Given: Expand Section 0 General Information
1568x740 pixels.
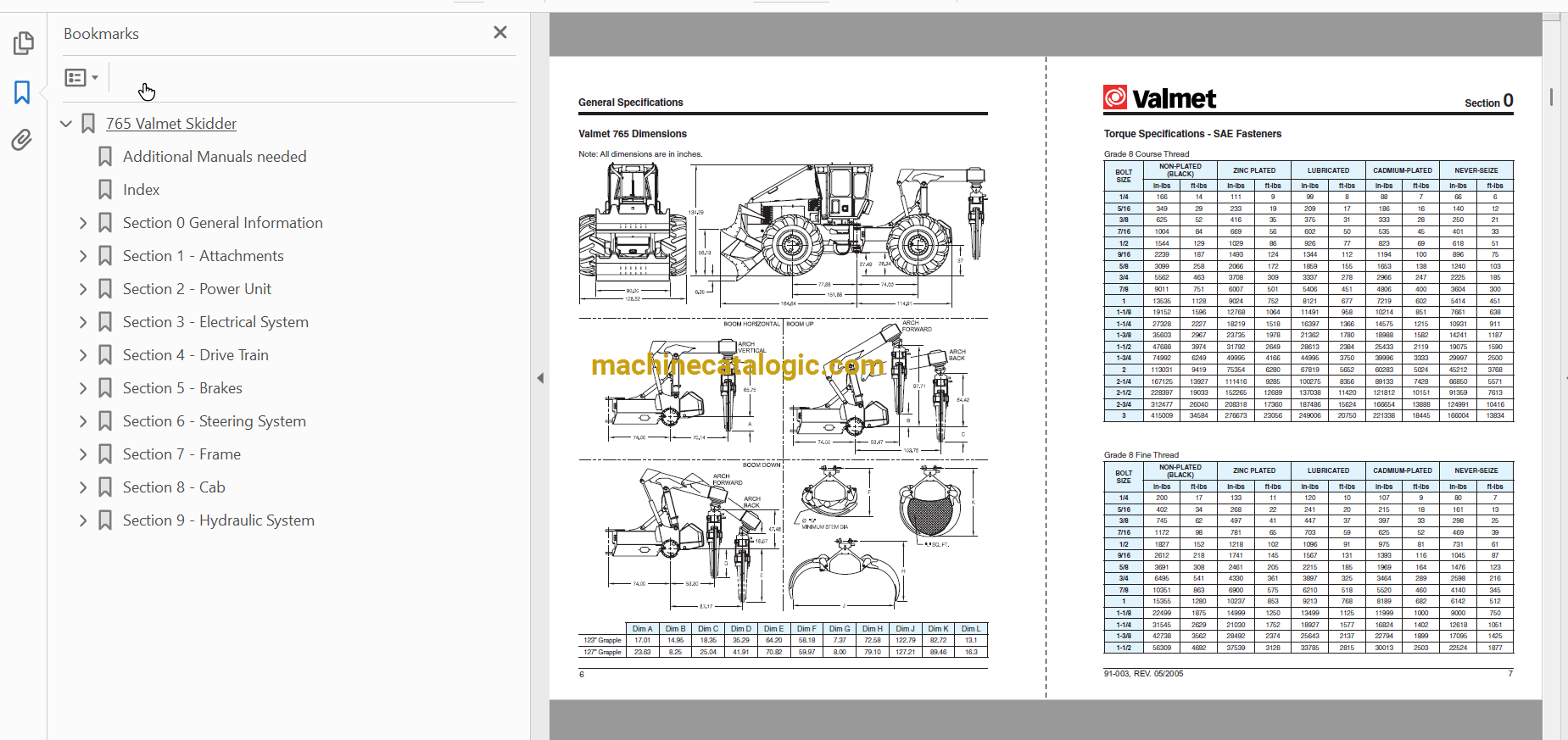Looking at the screenshot, I should [83, 223].
